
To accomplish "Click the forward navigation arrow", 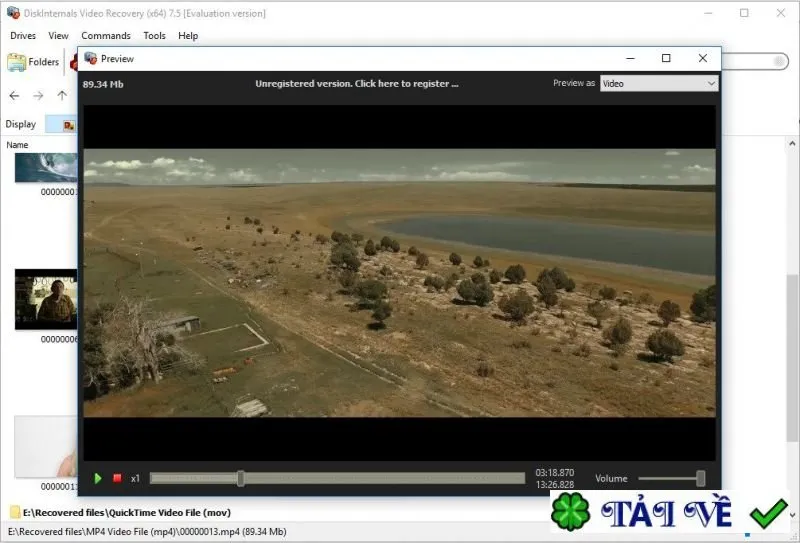I will (x=38, y=95).
